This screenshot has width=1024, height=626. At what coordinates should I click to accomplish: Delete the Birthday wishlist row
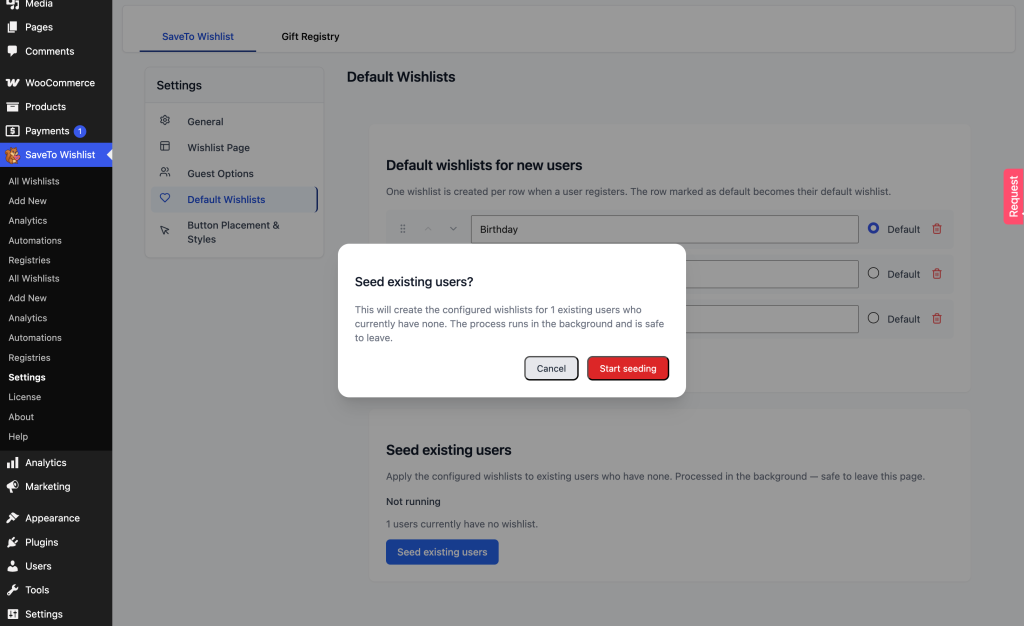click(937, 229)
